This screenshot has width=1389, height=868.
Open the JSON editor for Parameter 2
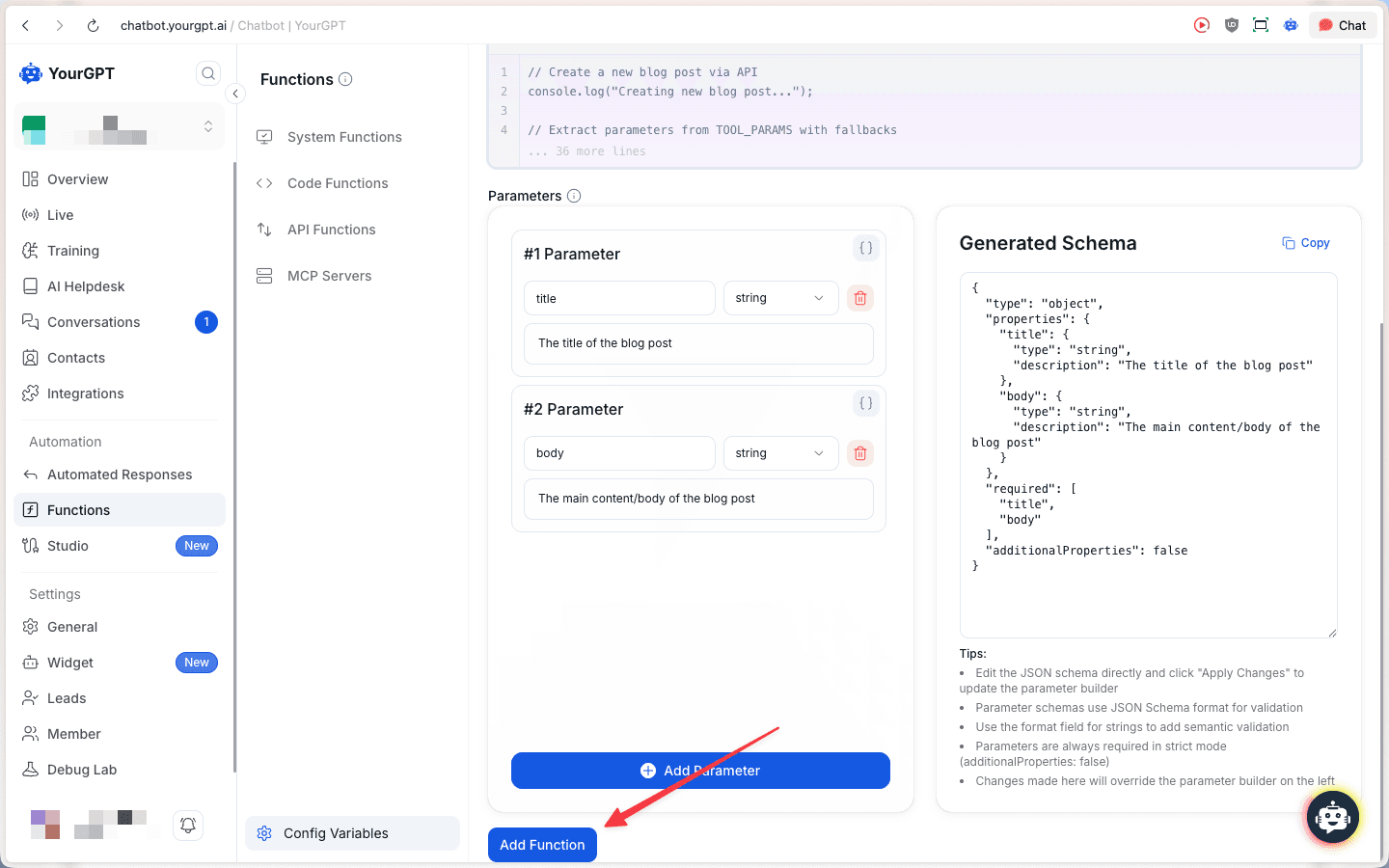(x=865, y=403)
